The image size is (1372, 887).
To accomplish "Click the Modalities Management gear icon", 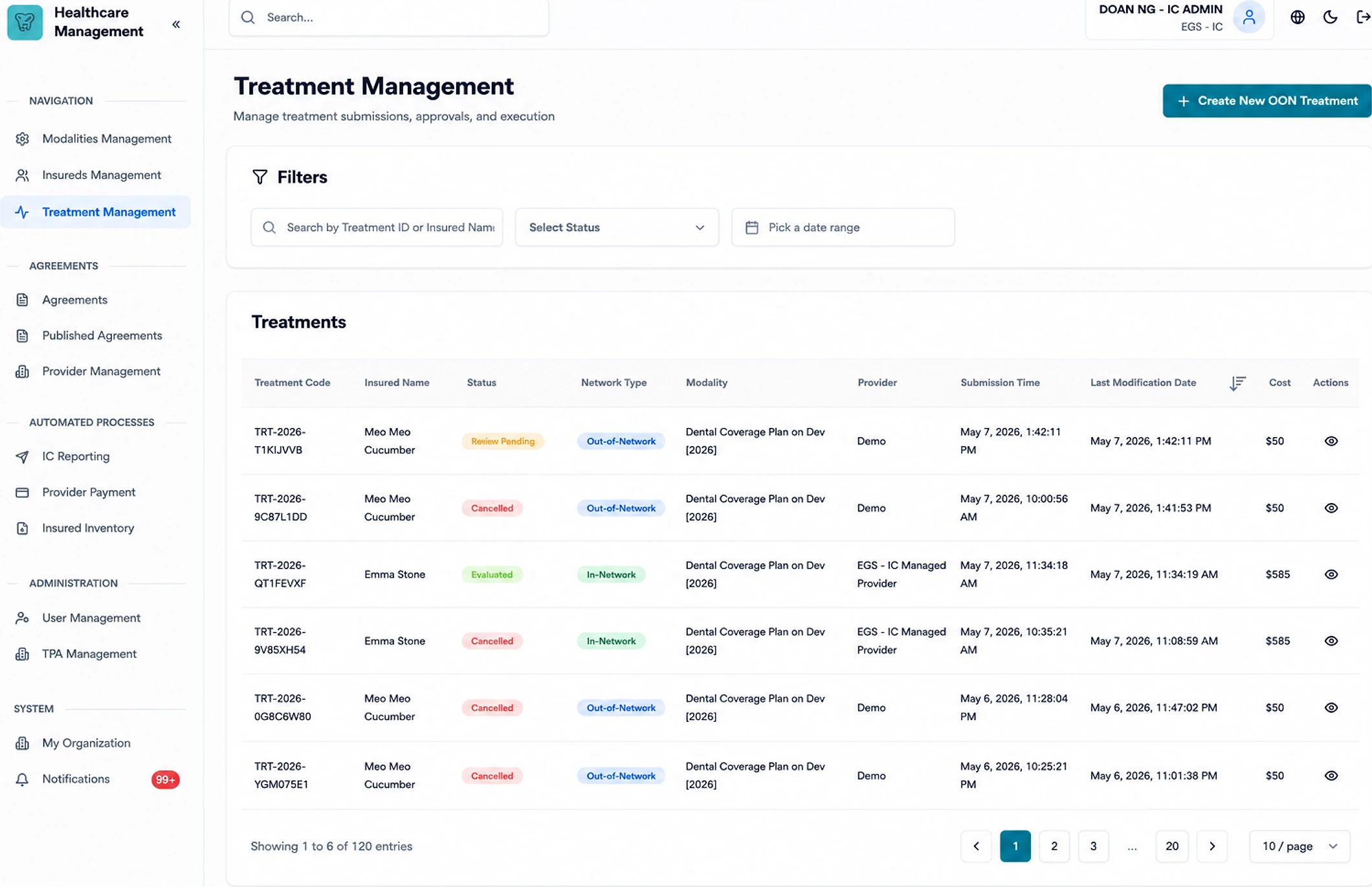I will [x=22, y=139].
